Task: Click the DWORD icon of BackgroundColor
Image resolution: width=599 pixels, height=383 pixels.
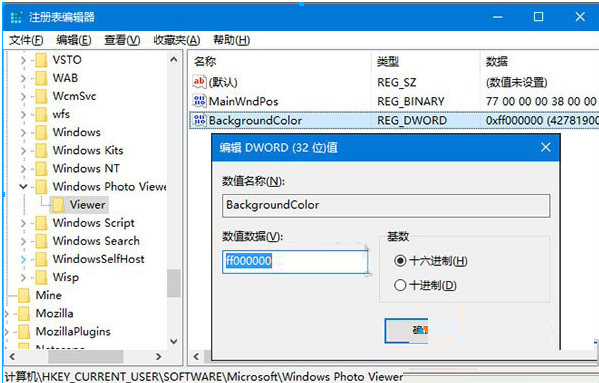Action: (199, 120)
